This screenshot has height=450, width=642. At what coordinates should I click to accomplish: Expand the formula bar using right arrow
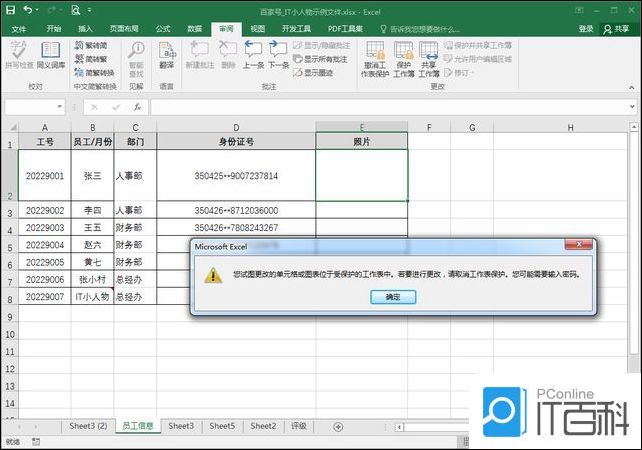point(632,107)
